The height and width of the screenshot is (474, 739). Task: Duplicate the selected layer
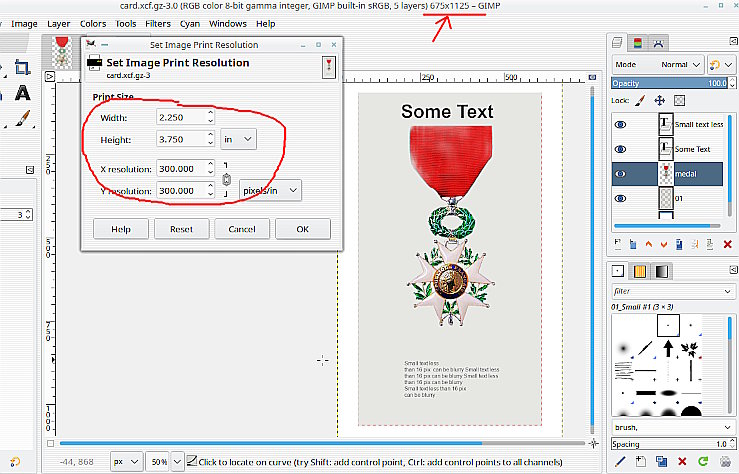point(679,244)
